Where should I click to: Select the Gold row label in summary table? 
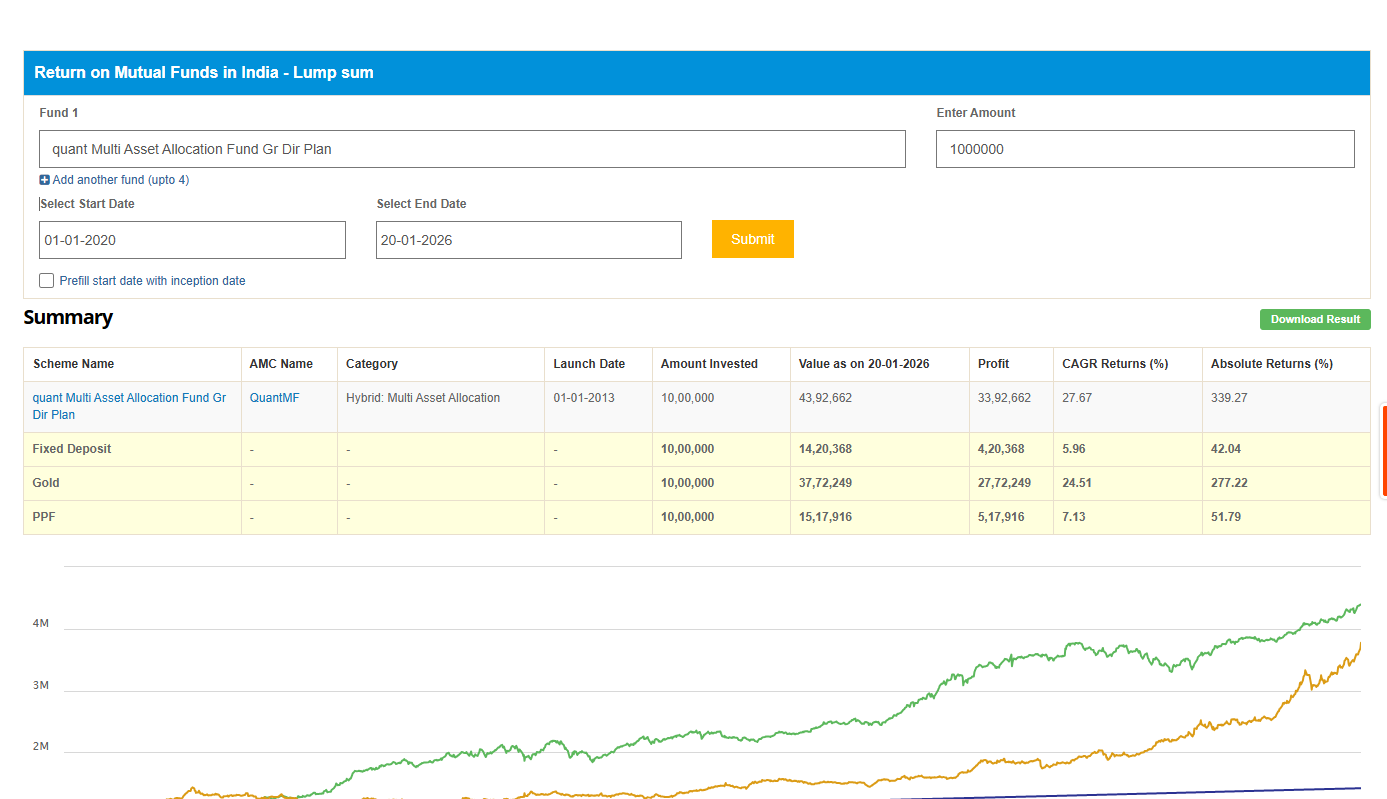pyautogui.click(x=46, y=483)
